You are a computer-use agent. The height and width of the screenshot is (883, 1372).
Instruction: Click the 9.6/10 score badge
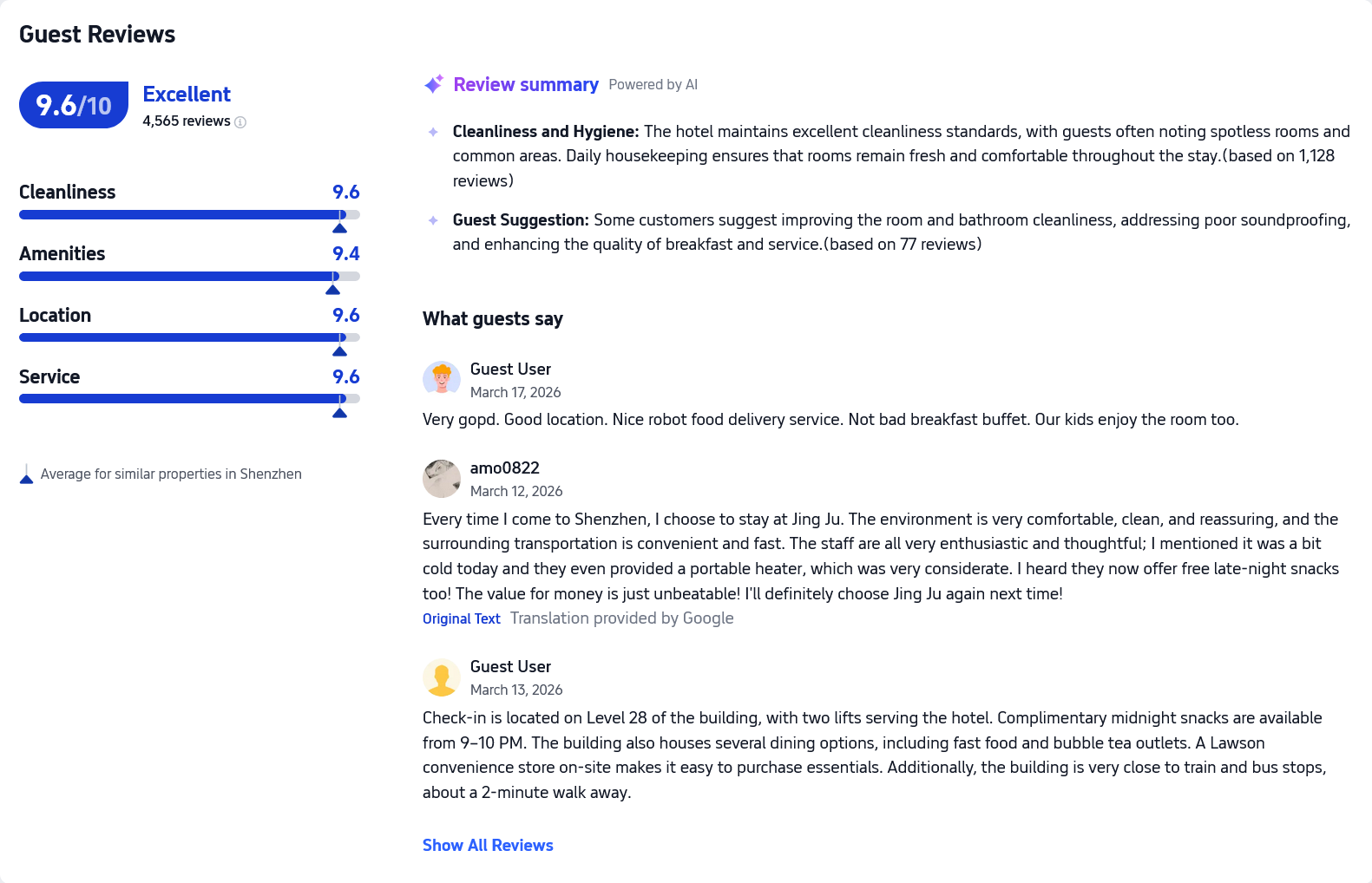74,105
